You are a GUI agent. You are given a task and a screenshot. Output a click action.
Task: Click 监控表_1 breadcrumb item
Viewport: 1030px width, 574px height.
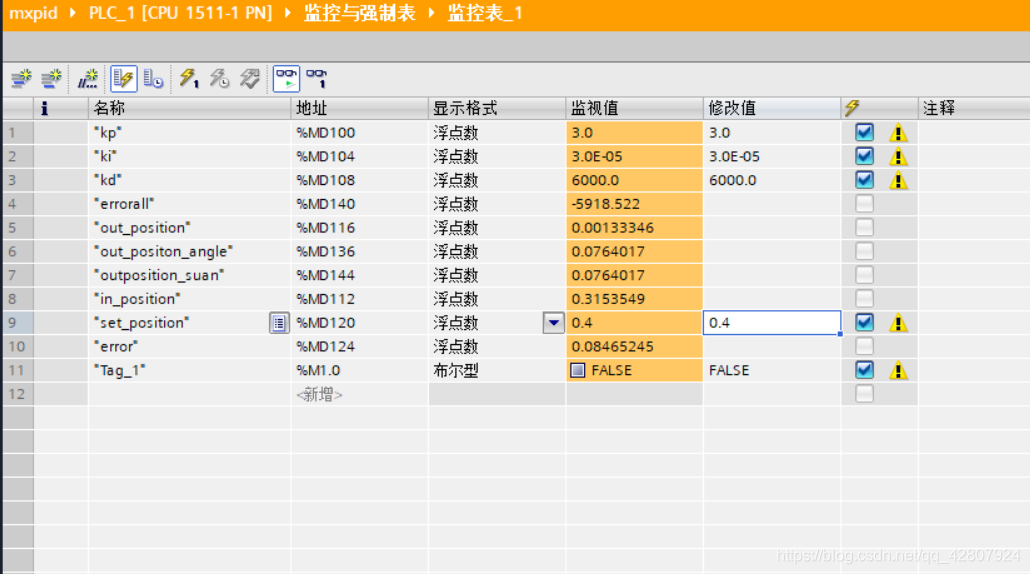[485, 12]
